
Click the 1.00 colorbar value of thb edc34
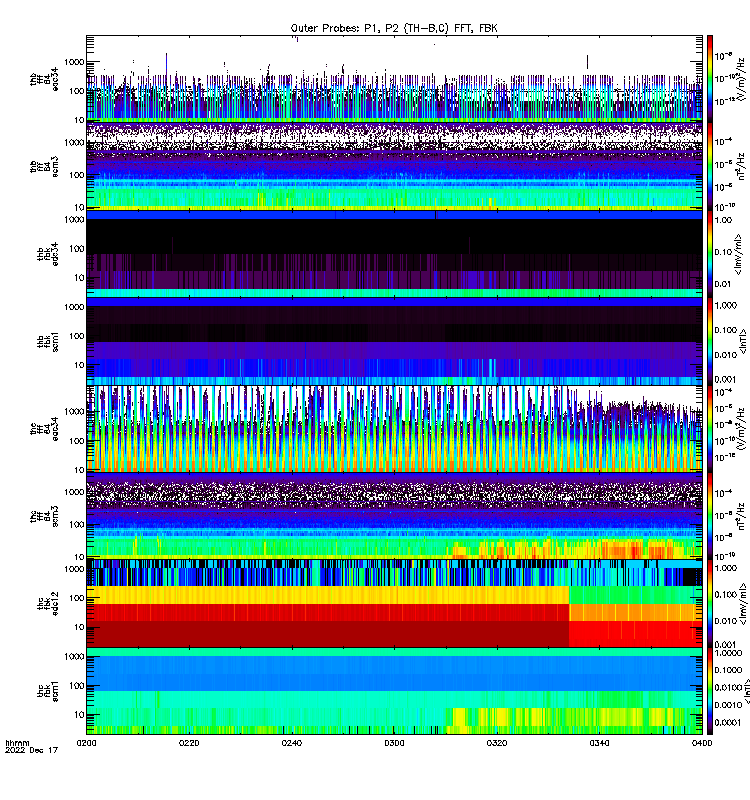pos(723,220)
